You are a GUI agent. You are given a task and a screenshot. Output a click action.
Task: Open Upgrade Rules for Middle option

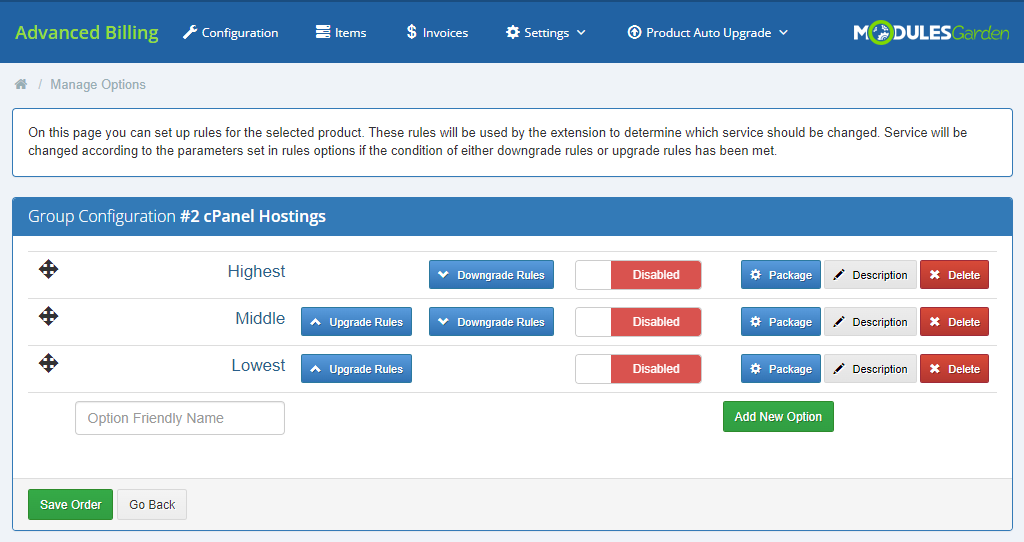(357, 322)
